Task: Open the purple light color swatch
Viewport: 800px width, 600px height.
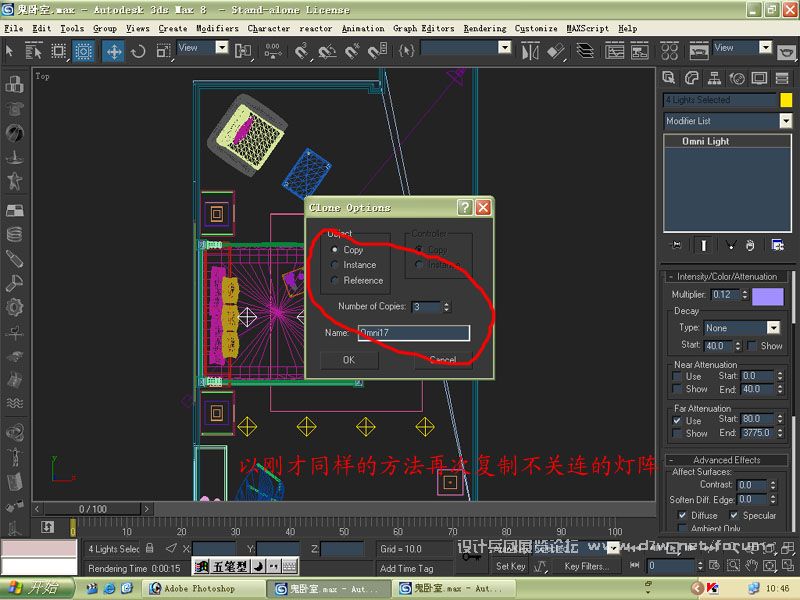Action: (x=768, y=296)
